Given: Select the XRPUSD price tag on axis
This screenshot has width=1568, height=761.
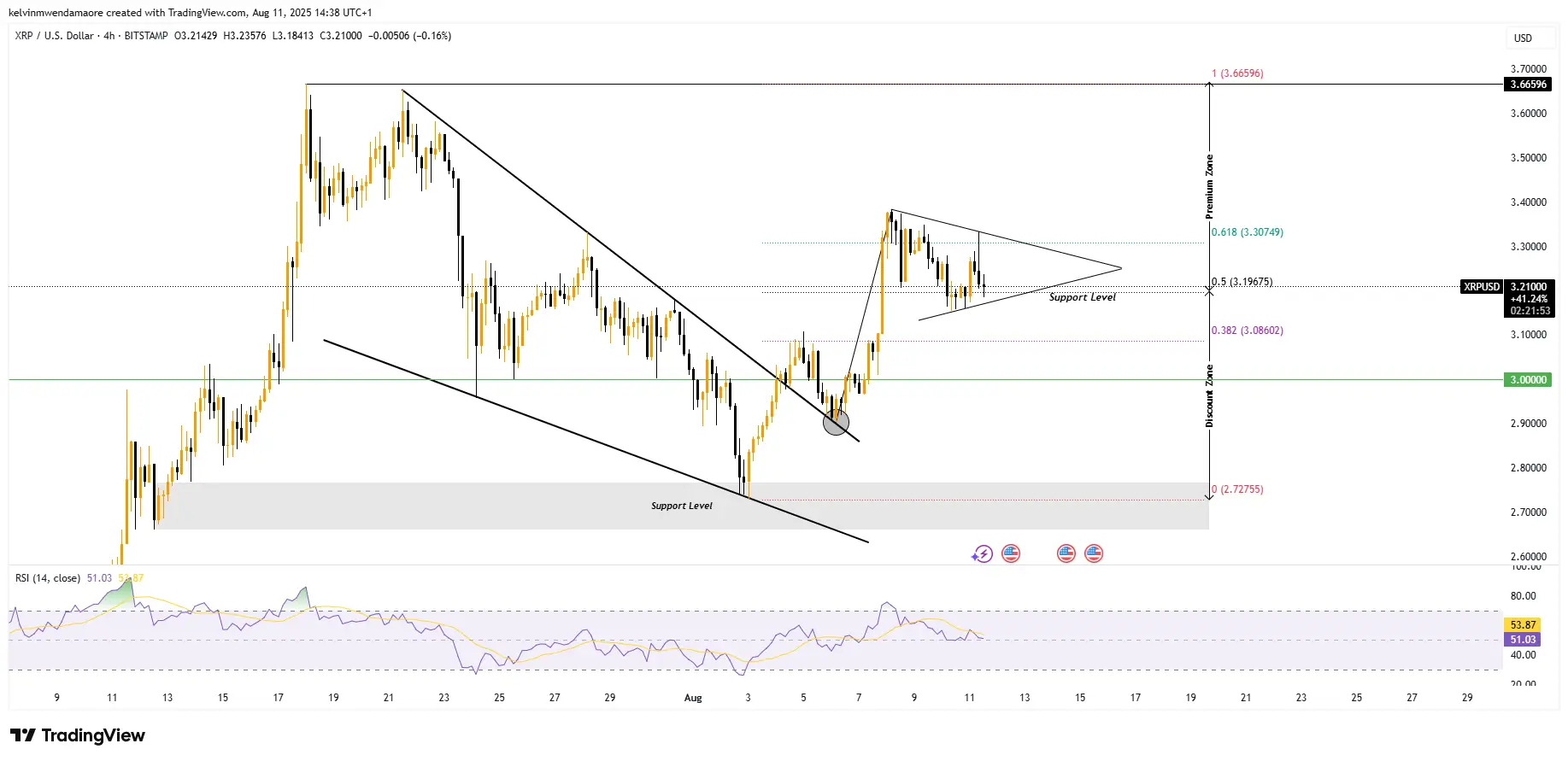Looking at the screenshot, I should [x=1481, y=287].
